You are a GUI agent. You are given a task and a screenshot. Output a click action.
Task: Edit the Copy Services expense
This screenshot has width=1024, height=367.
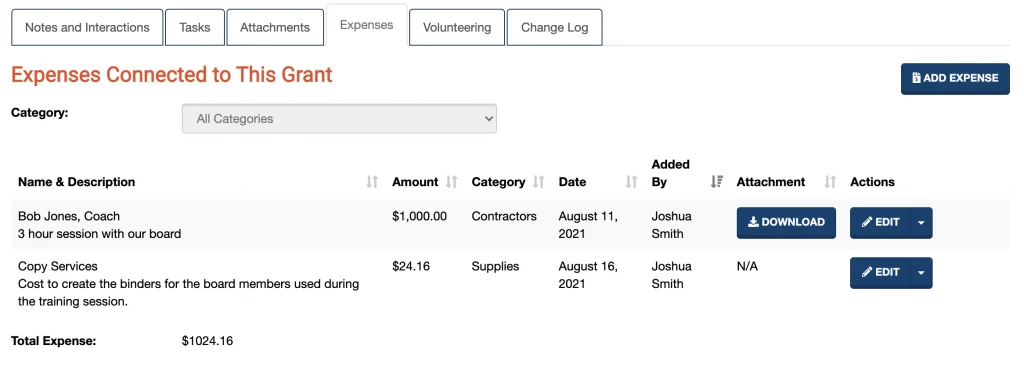pos(880,273)
